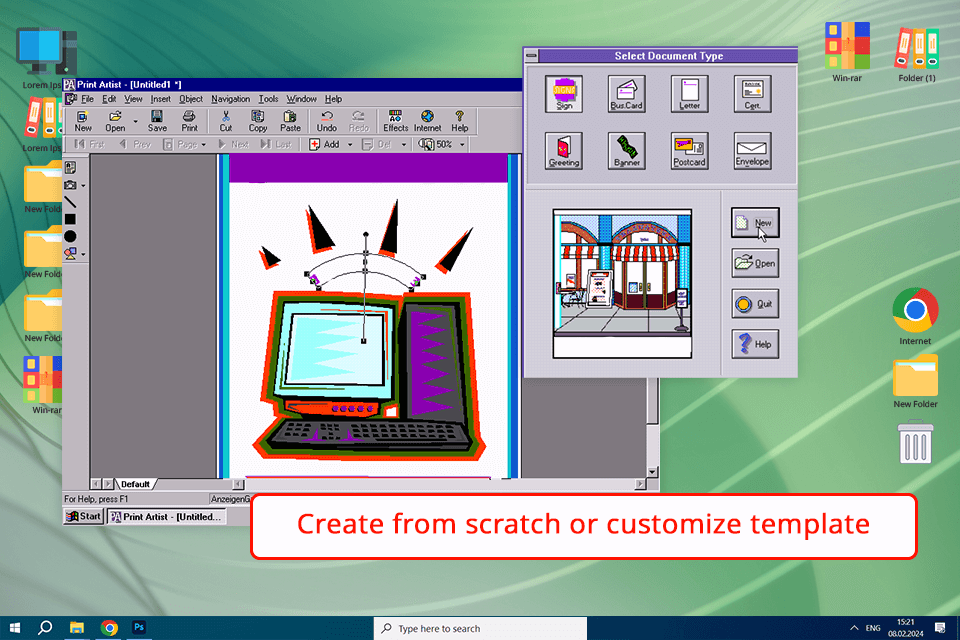Save the document using the Save icon
Screen dimensions: 960x640
coord(157,121)
